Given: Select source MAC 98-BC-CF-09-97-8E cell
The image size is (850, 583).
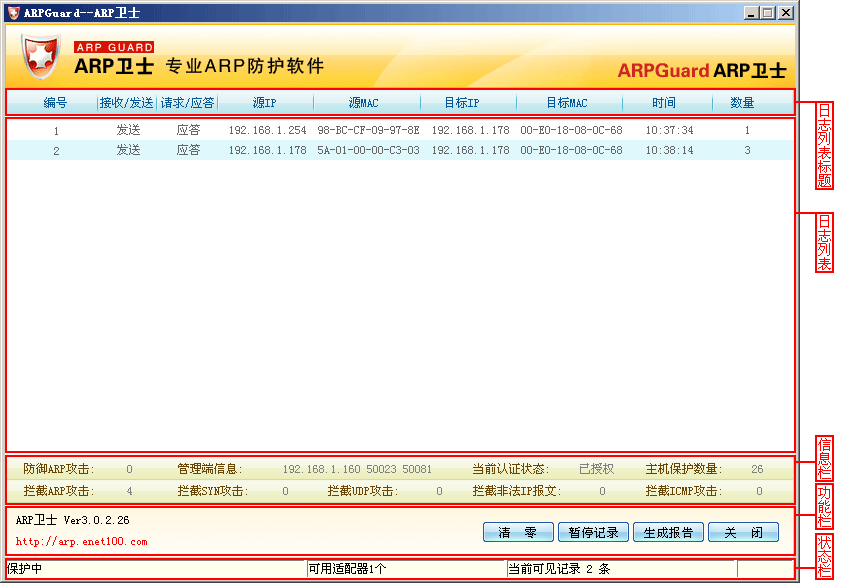Looking at the screenshot, I should coord(368,130).
